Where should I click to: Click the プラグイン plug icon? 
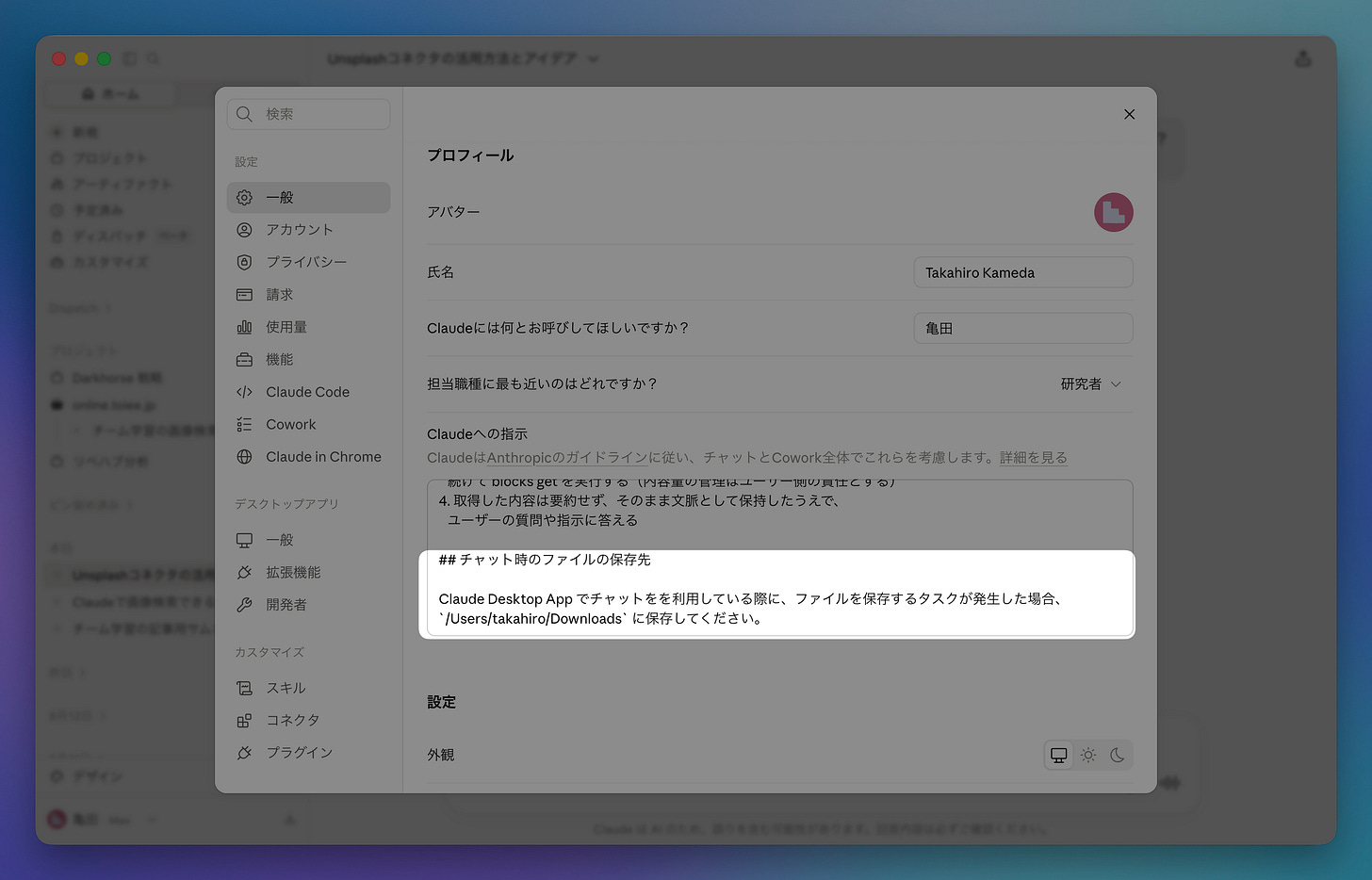(x=244, y=753)
